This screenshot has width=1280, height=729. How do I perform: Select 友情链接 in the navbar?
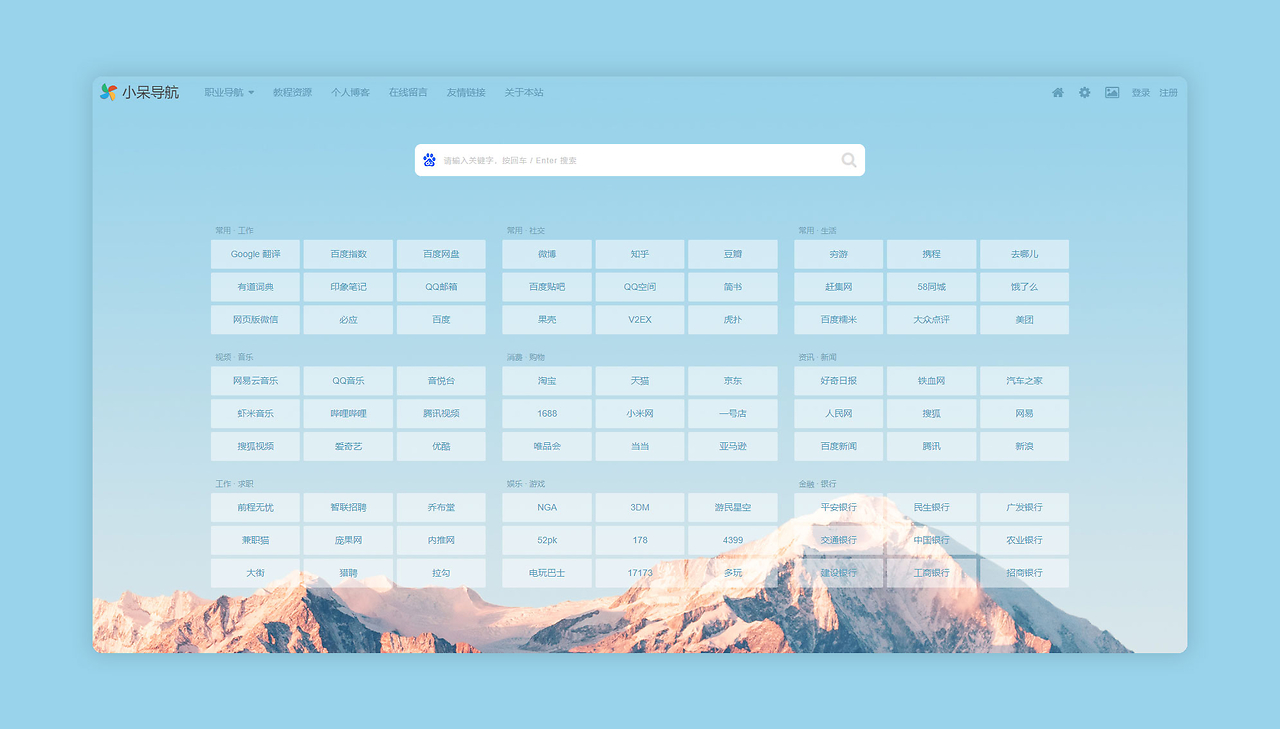click(x=466, y=93)
